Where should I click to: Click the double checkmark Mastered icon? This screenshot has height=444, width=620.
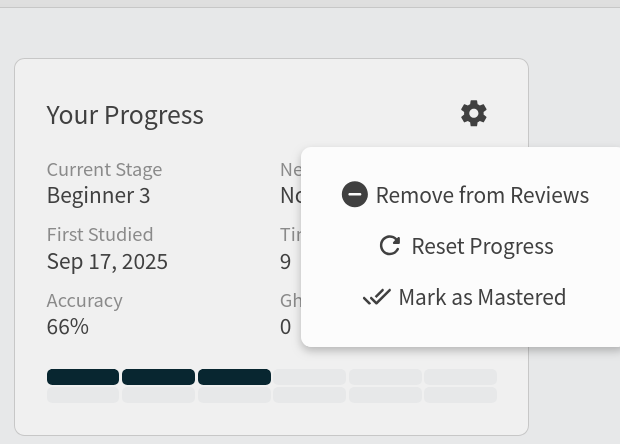[376, 297]
